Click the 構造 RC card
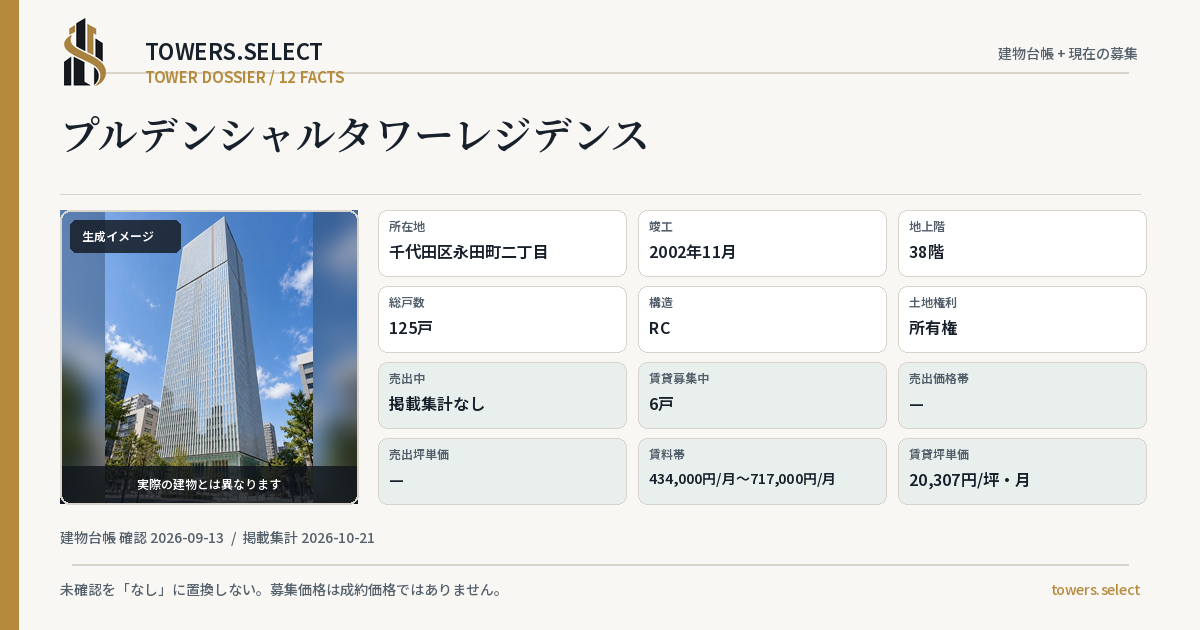Screen dimensions: 1200x630 762,319
